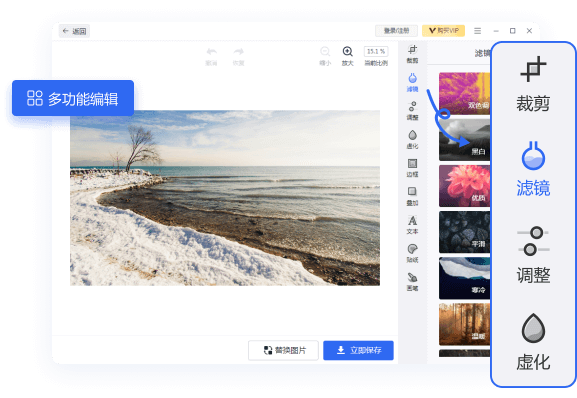
Task: Apply the pink flower filter thumbnail
Action: pyautogui.click(x=464, y=186)
